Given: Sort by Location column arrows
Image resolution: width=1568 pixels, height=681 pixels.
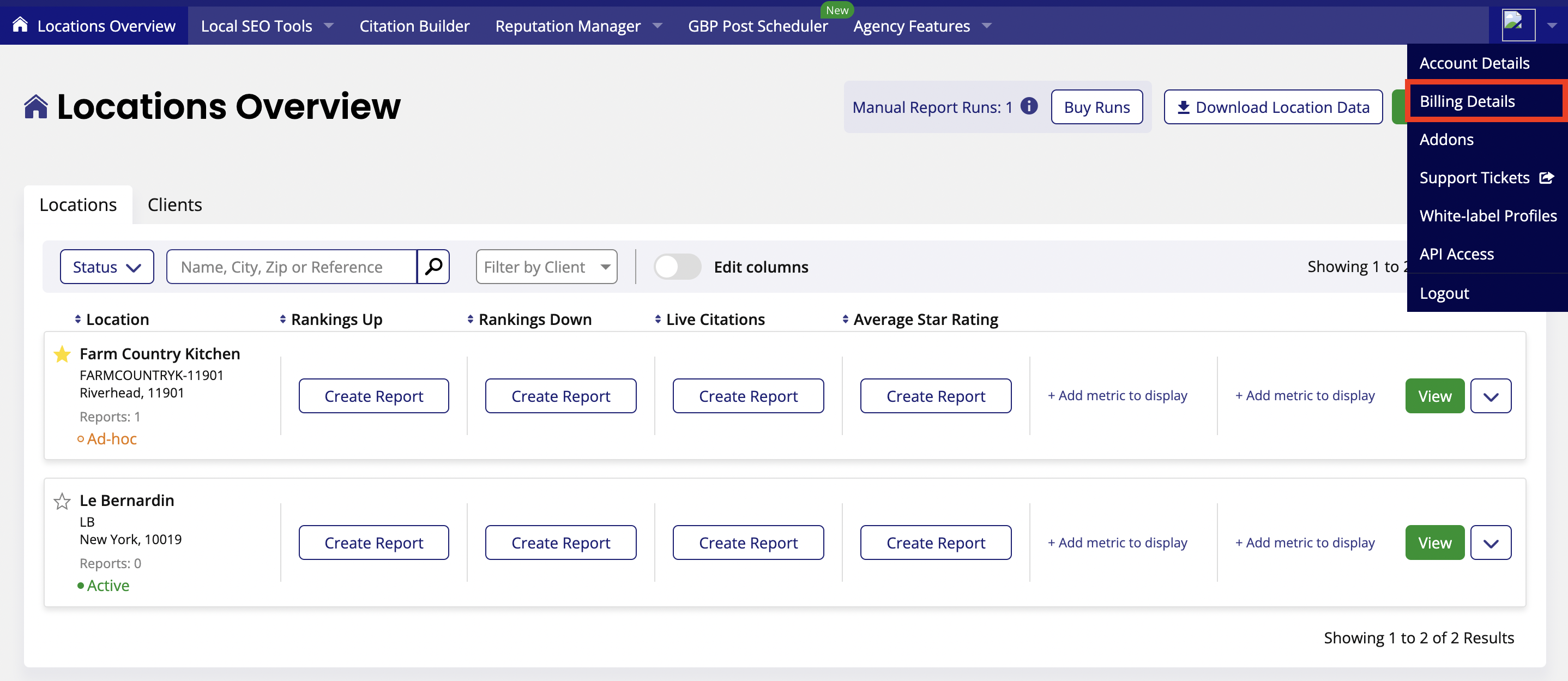Looking at the screenshot, I should click(78, 319).
